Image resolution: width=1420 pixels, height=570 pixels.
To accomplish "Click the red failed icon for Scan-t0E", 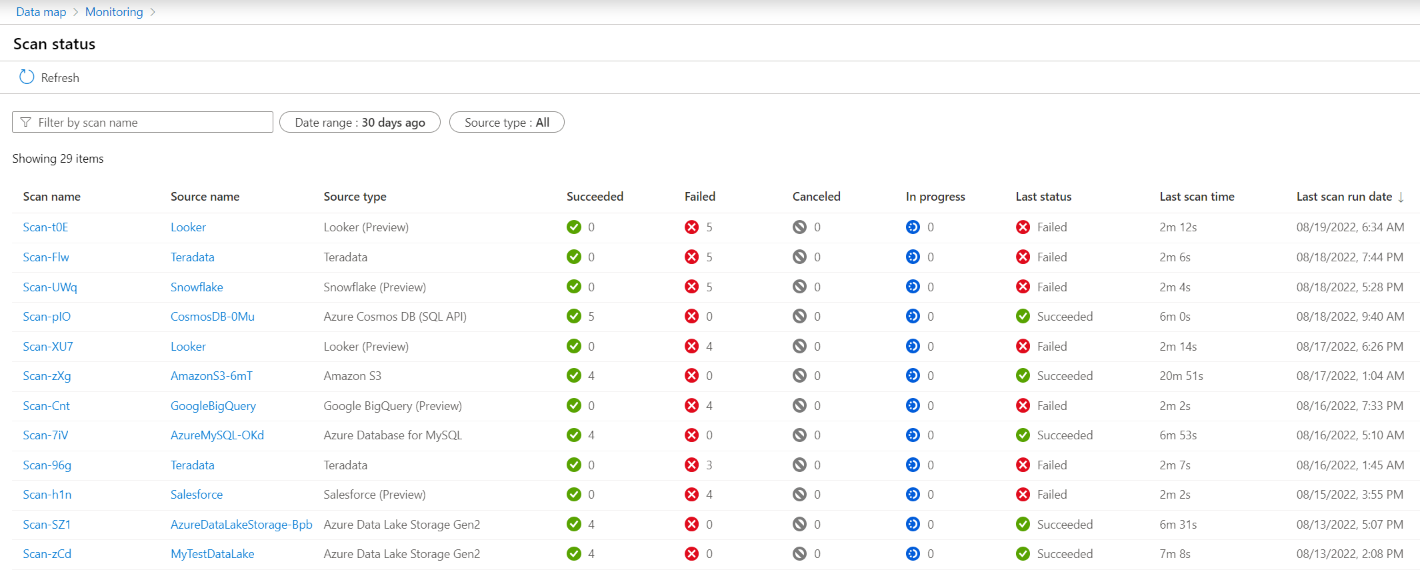I will coord(691,227).
